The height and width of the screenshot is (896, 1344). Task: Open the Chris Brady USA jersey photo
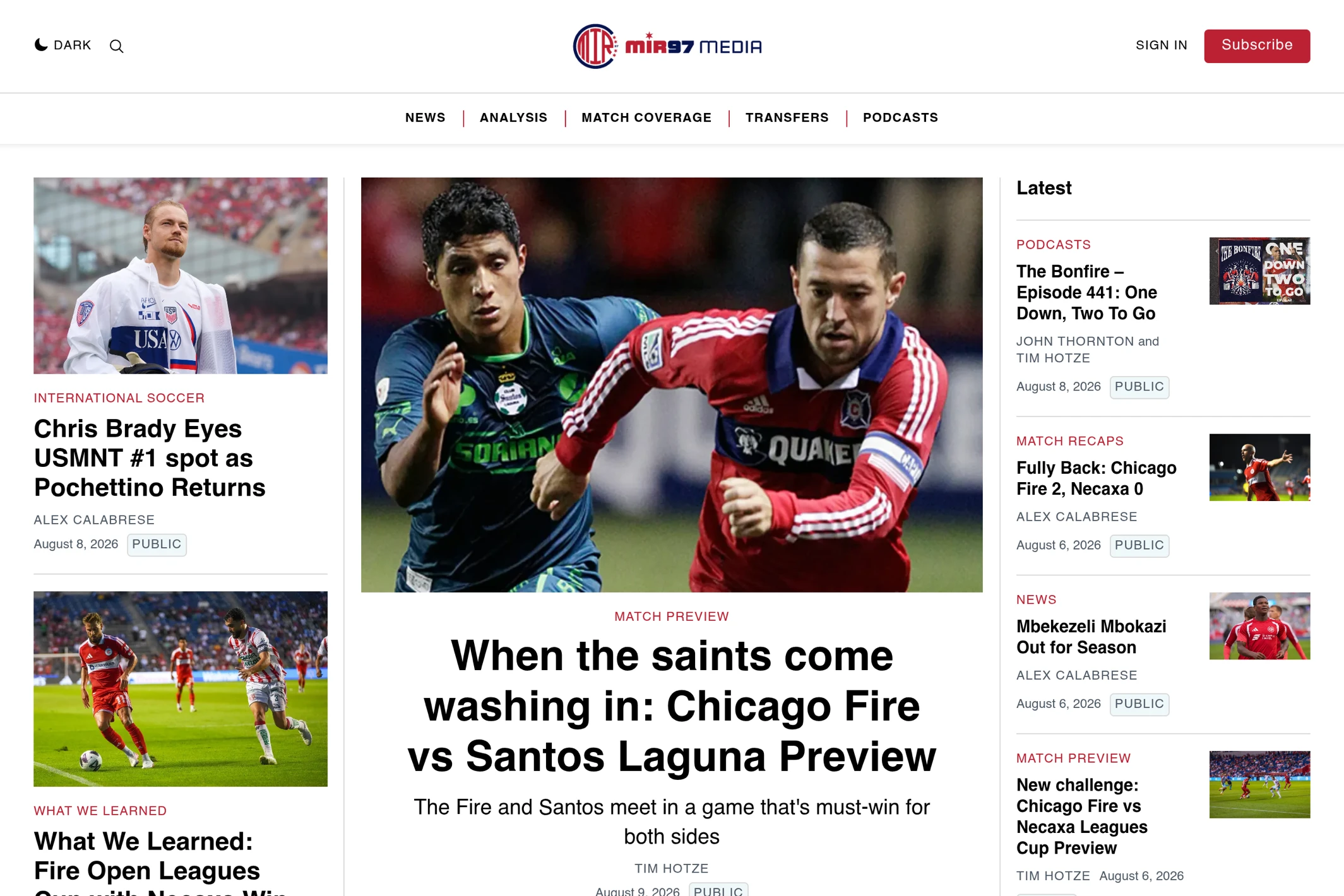(x=181, y=275)
